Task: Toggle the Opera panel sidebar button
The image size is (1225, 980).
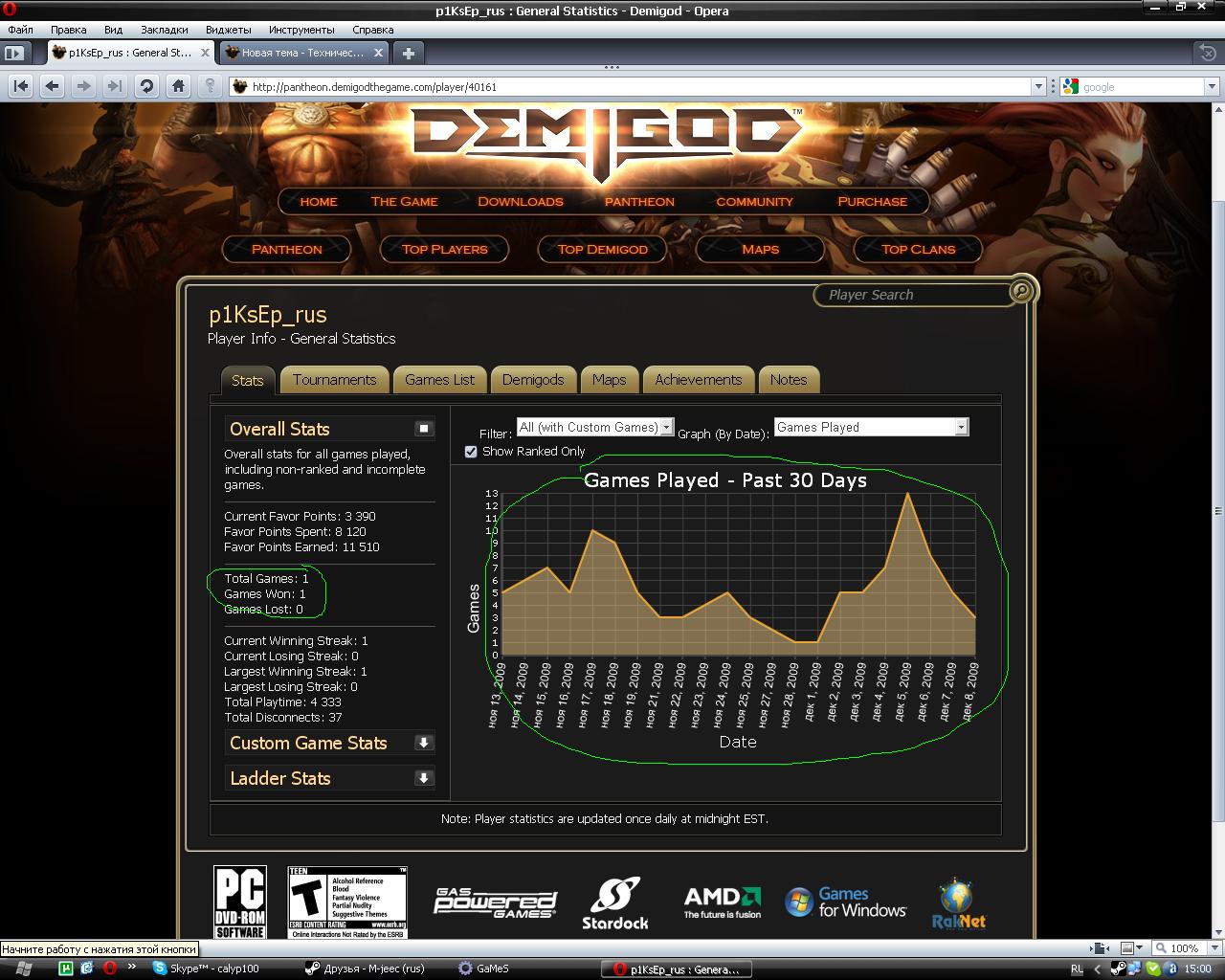Action: (x=15, y=54)
